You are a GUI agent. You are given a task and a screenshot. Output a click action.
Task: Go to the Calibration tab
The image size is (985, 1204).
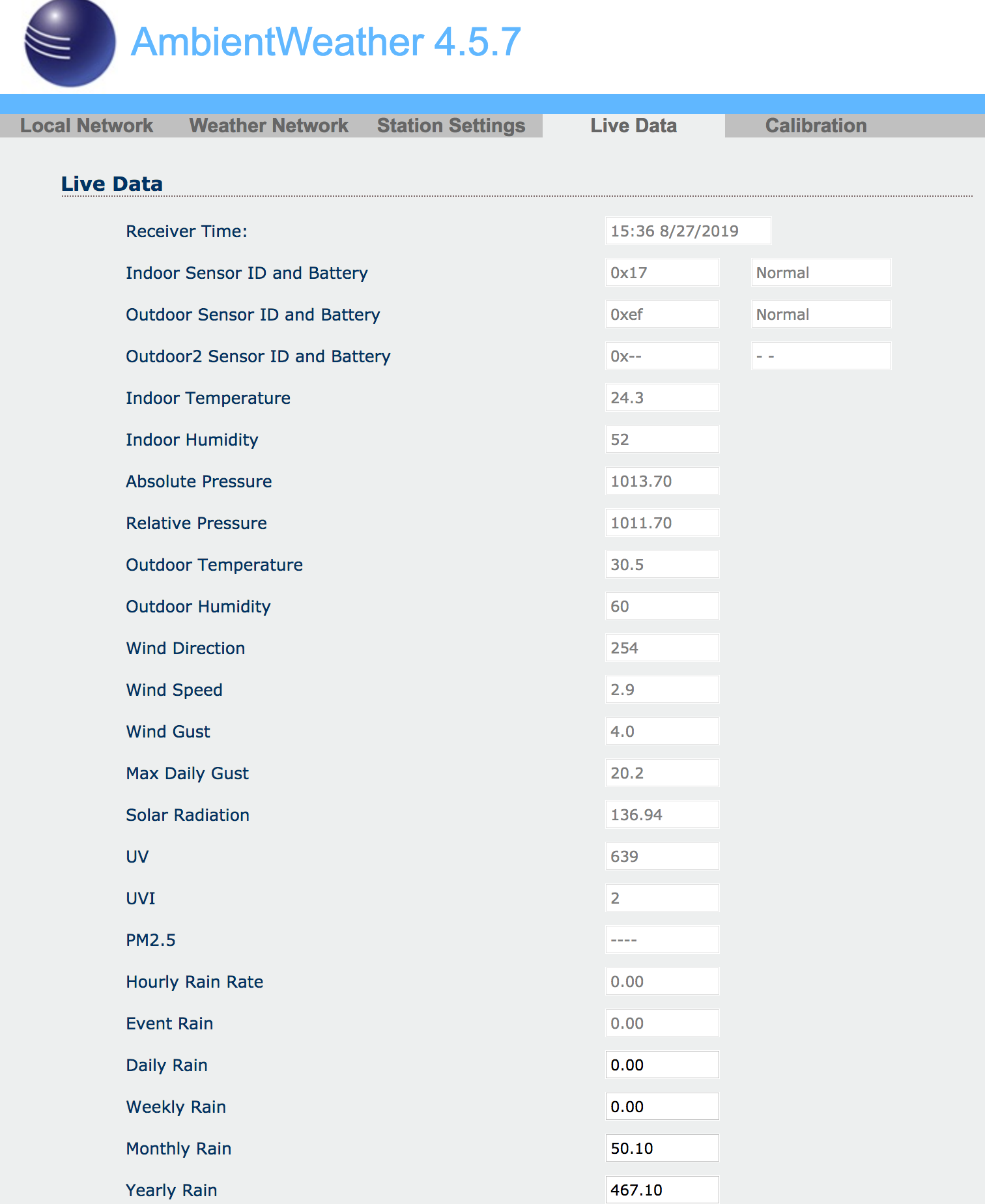point(816,126)
